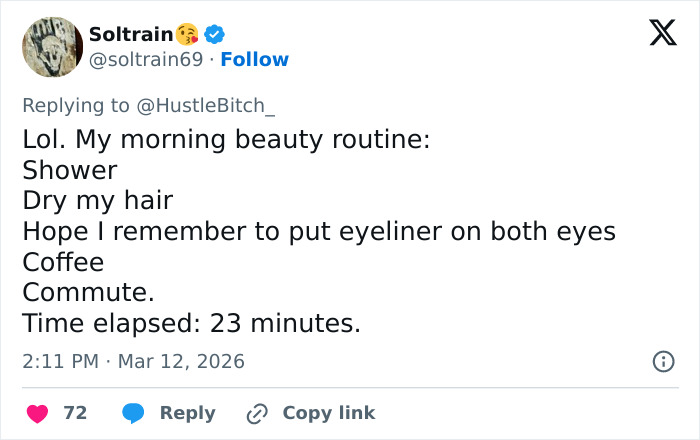Follow the Soltrain account

[254, 60]
